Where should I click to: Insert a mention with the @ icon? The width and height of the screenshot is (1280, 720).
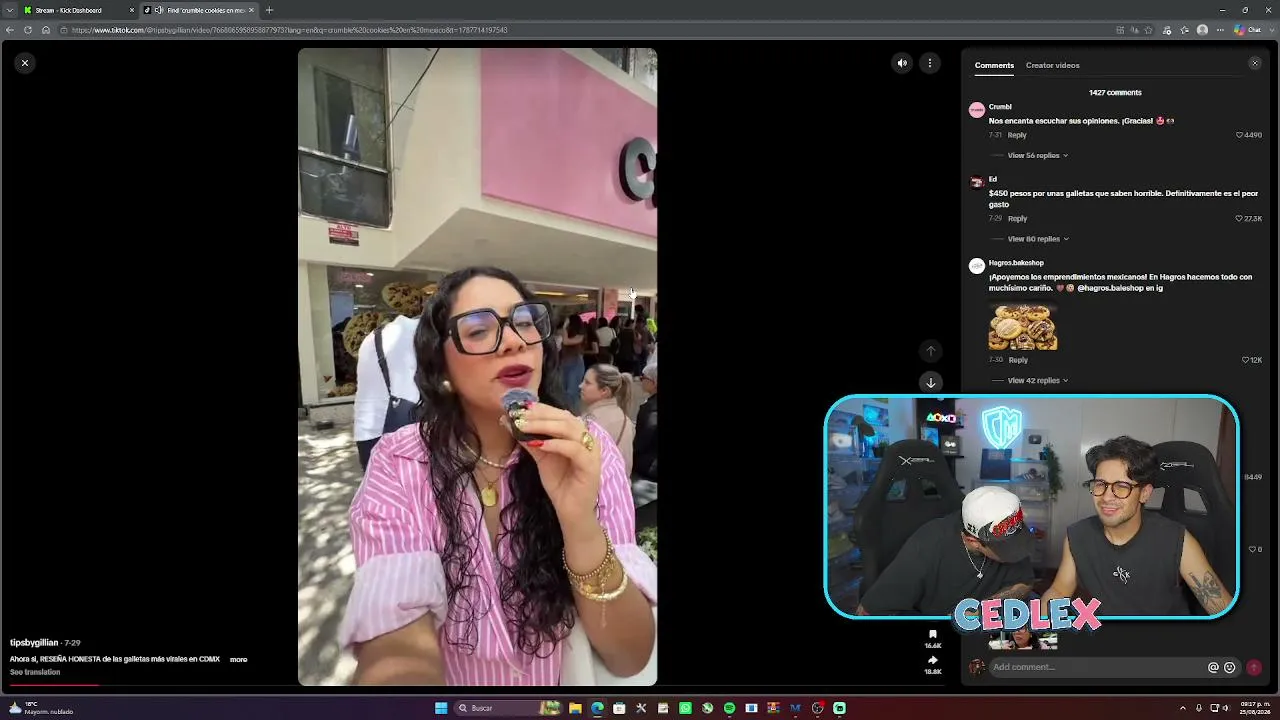[x=1213, y=667]
